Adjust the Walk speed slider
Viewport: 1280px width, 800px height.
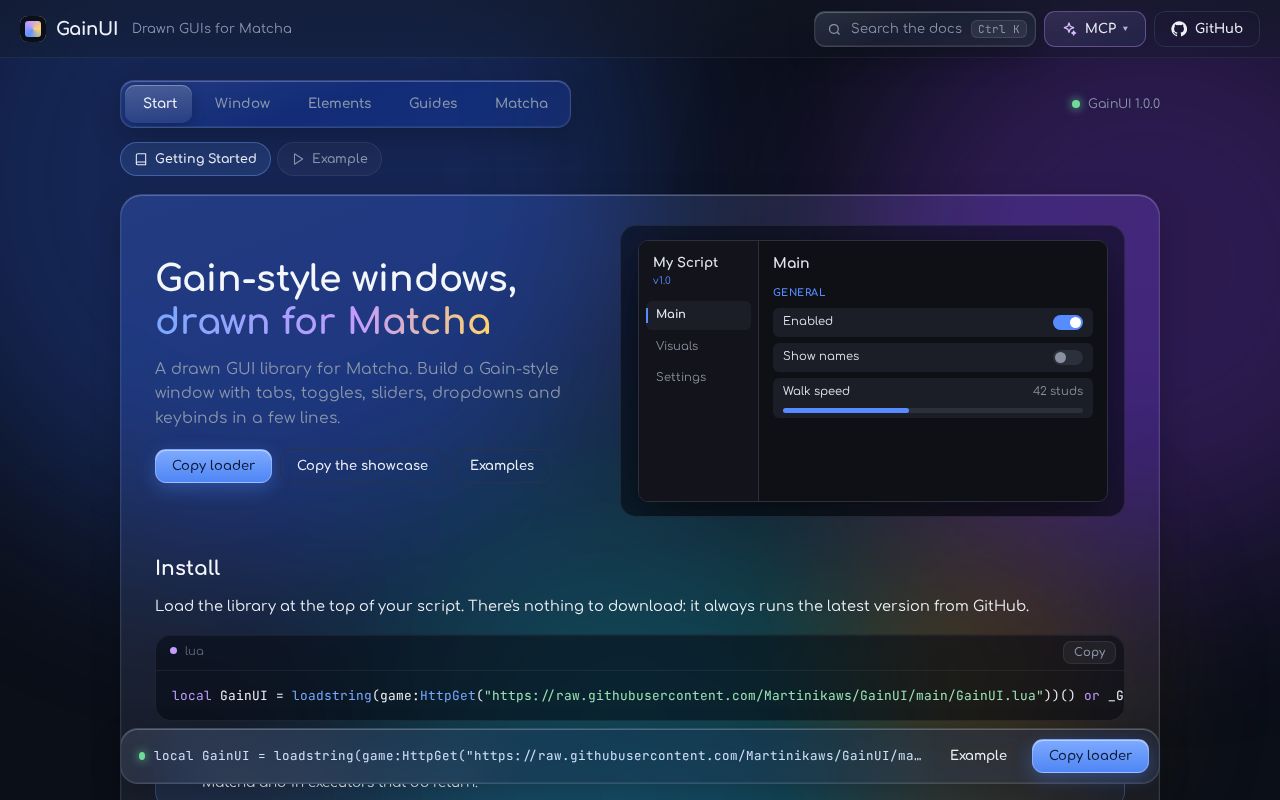932,410
